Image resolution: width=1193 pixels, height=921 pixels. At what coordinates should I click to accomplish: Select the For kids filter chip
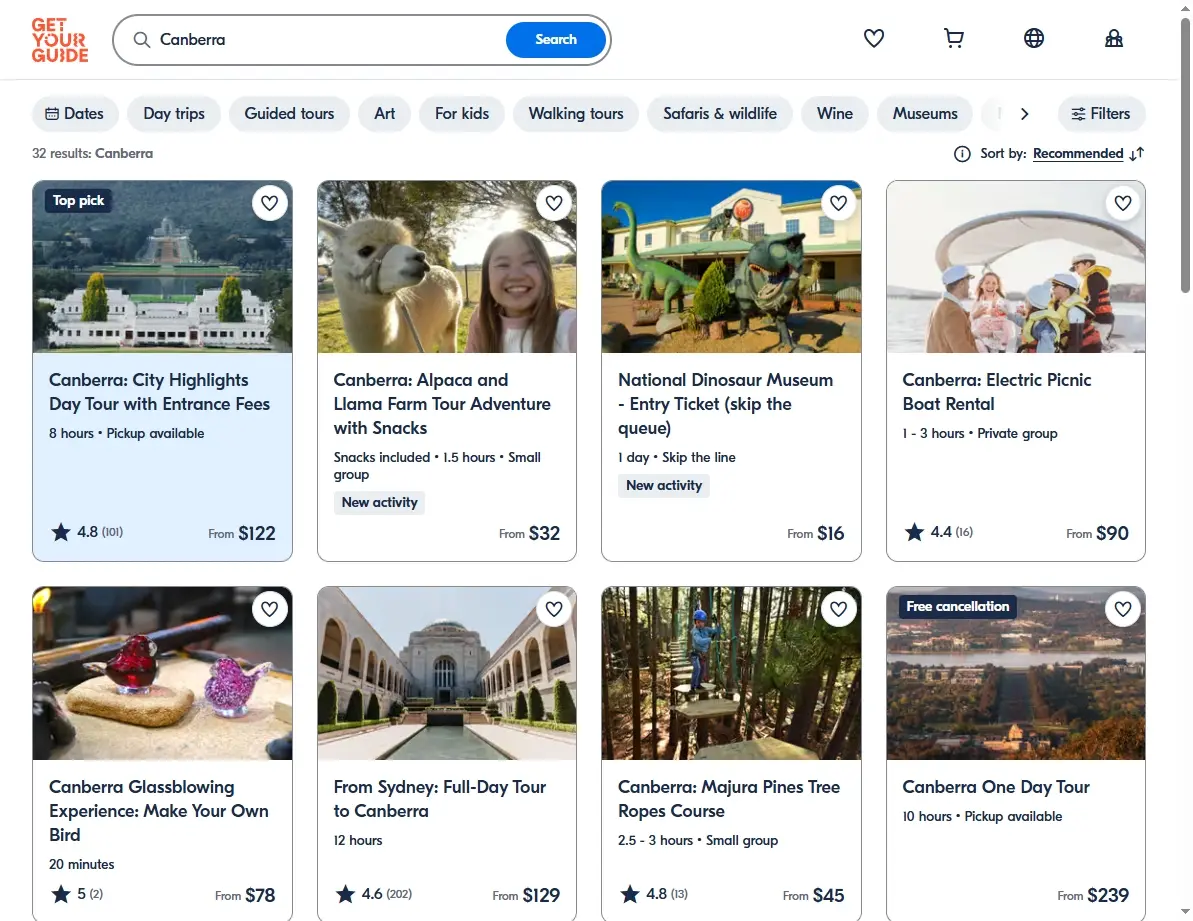(462, 113)
